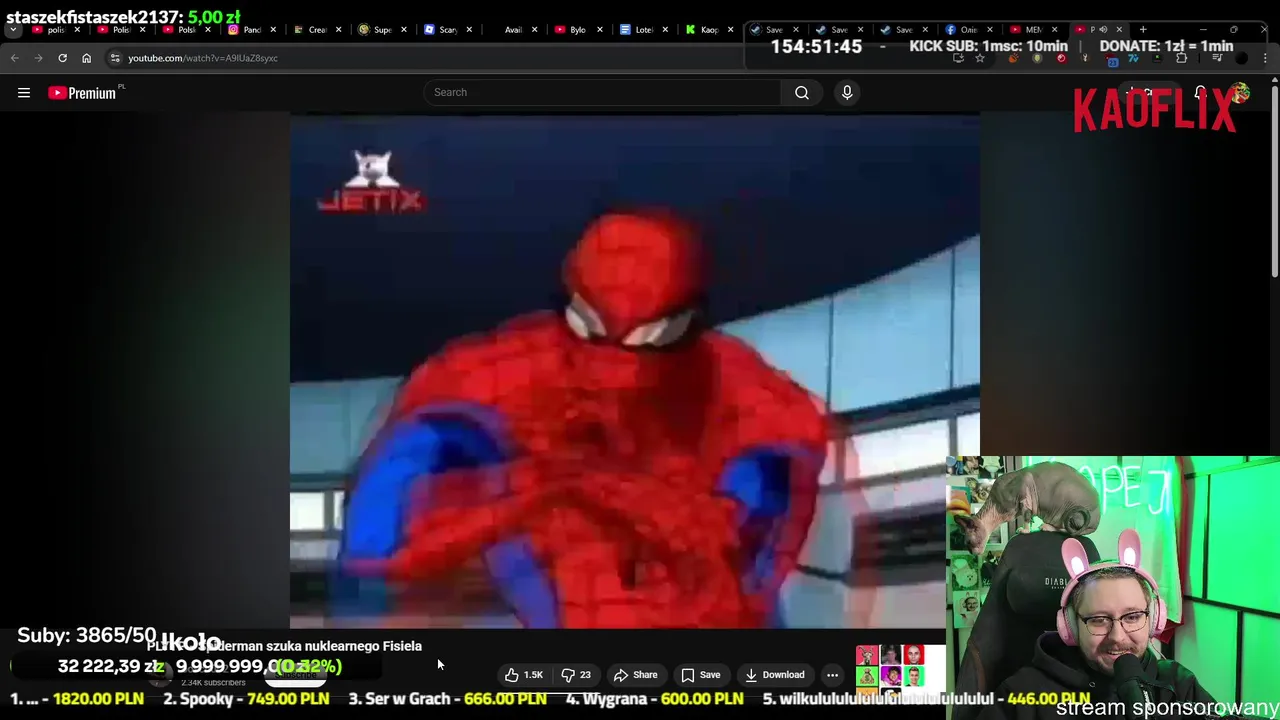Open the YouTube guide hamburger menu
Image resolution: width=1280 pixels, height=720 pixels.
click(x=24, y=93)
